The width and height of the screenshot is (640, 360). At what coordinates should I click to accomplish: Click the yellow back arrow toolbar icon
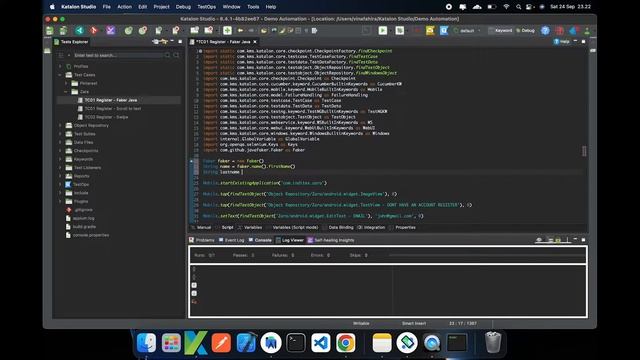(x=240, y=31)
